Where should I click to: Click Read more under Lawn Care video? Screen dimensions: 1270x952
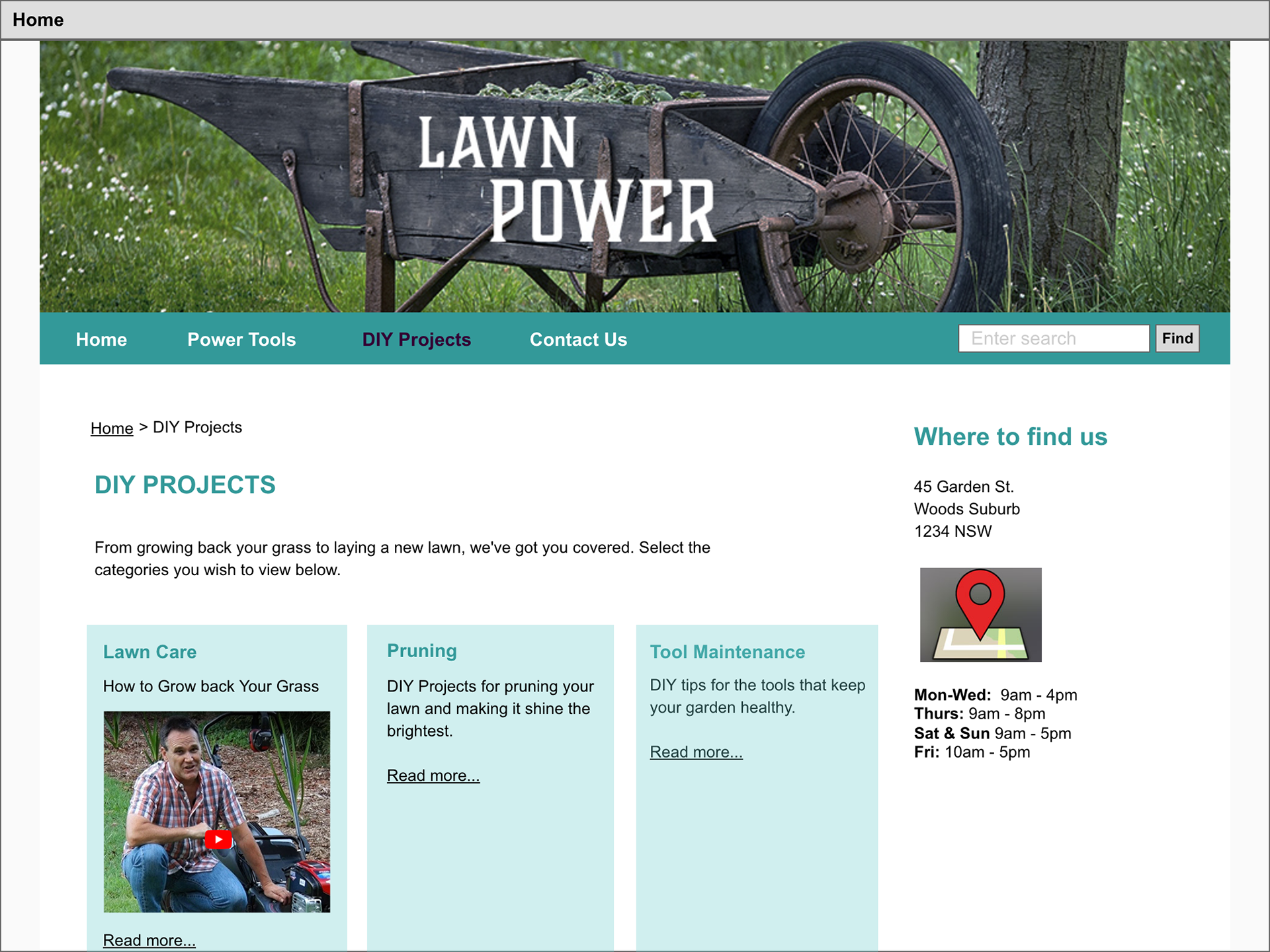[x=149, y=940]
